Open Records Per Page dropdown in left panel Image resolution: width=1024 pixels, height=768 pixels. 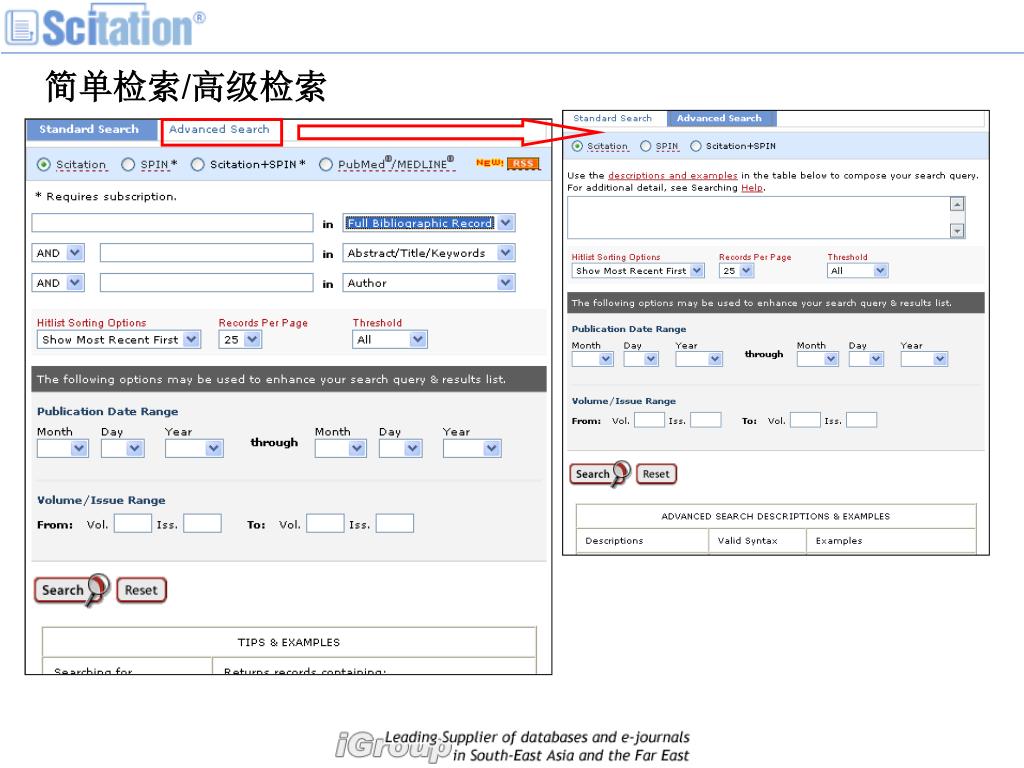click(240, 340)
